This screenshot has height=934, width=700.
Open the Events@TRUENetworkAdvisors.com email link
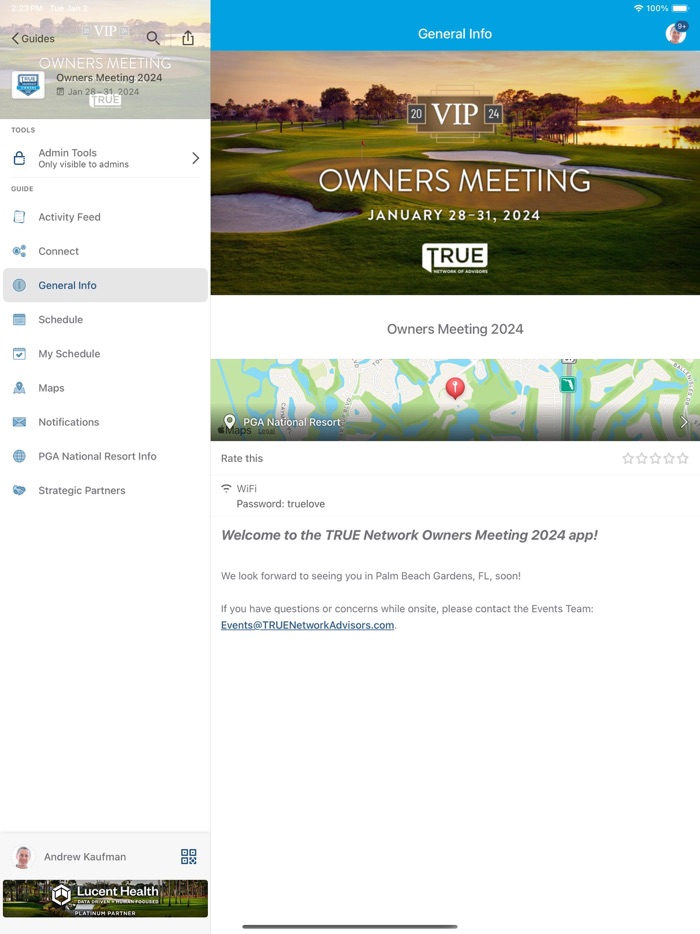(x=307, y=625)
